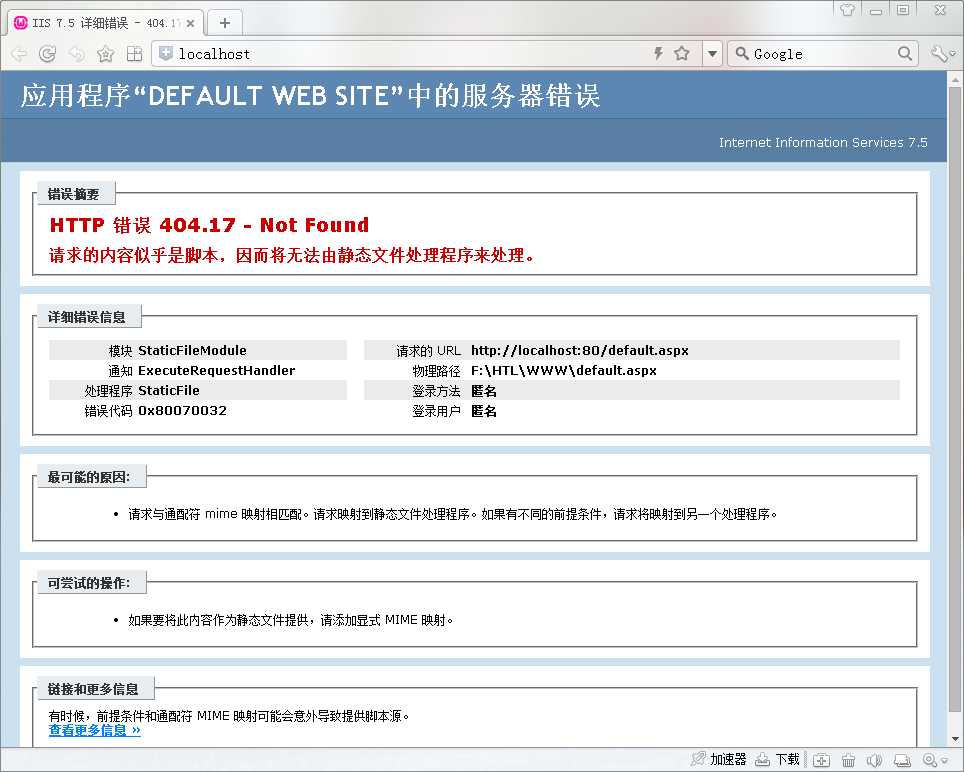Image resolution: width=964 pixels, height=772 pixels.
Task: Click the StaticFileModule module value
Action: pos(192,350)
